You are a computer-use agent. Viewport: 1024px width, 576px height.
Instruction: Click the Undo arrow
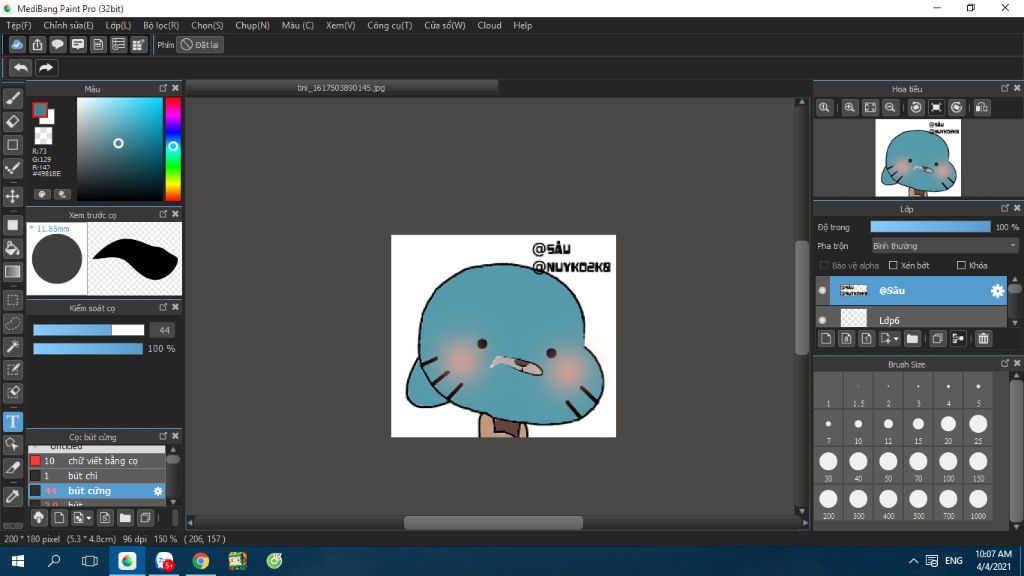point(21,67)
